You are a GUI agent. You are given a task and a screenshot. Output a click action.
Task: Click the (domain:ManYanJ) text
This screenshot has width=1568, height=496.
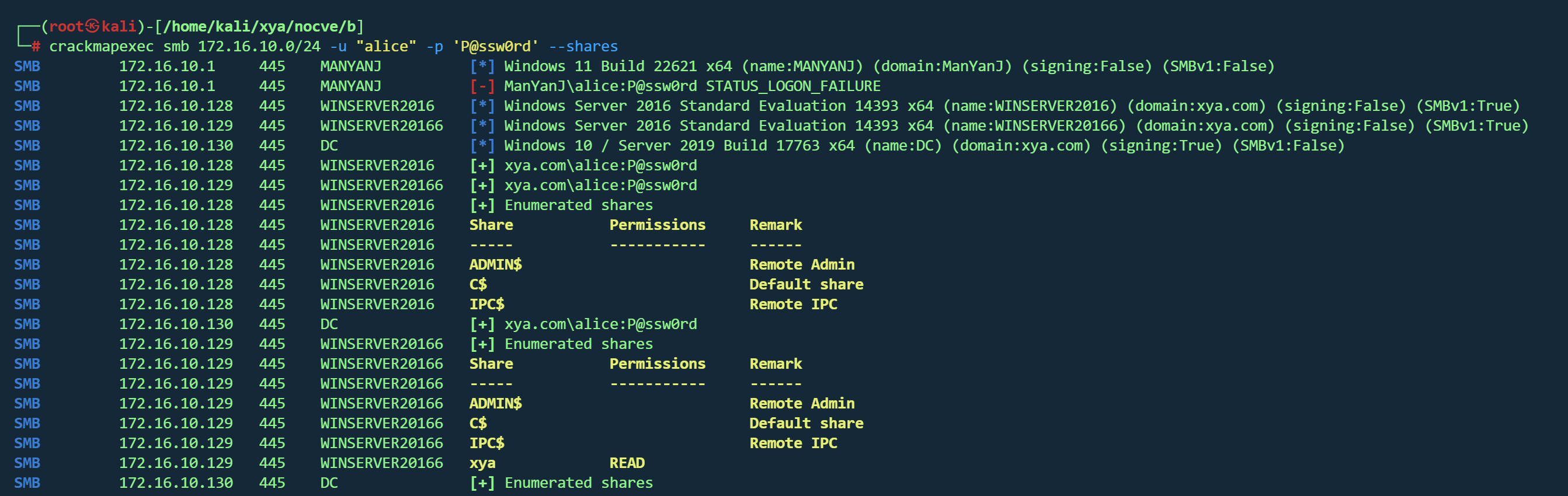tap(941, 66)
